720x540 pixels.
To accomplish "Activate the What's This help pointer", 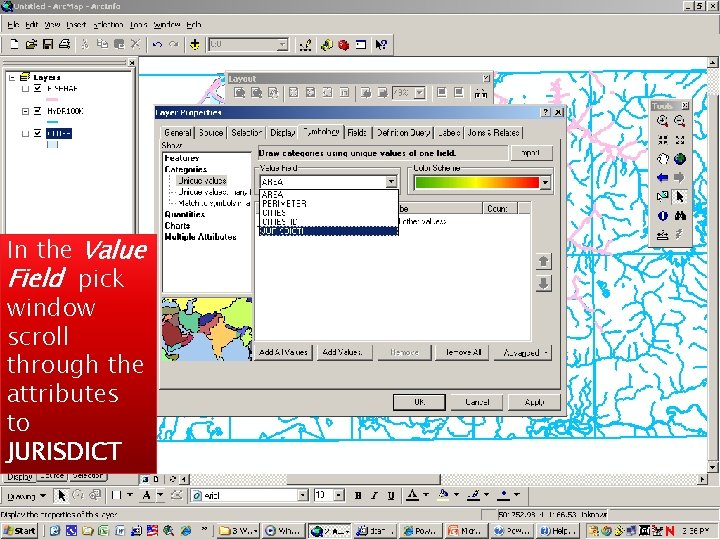I will pos(381,45).
